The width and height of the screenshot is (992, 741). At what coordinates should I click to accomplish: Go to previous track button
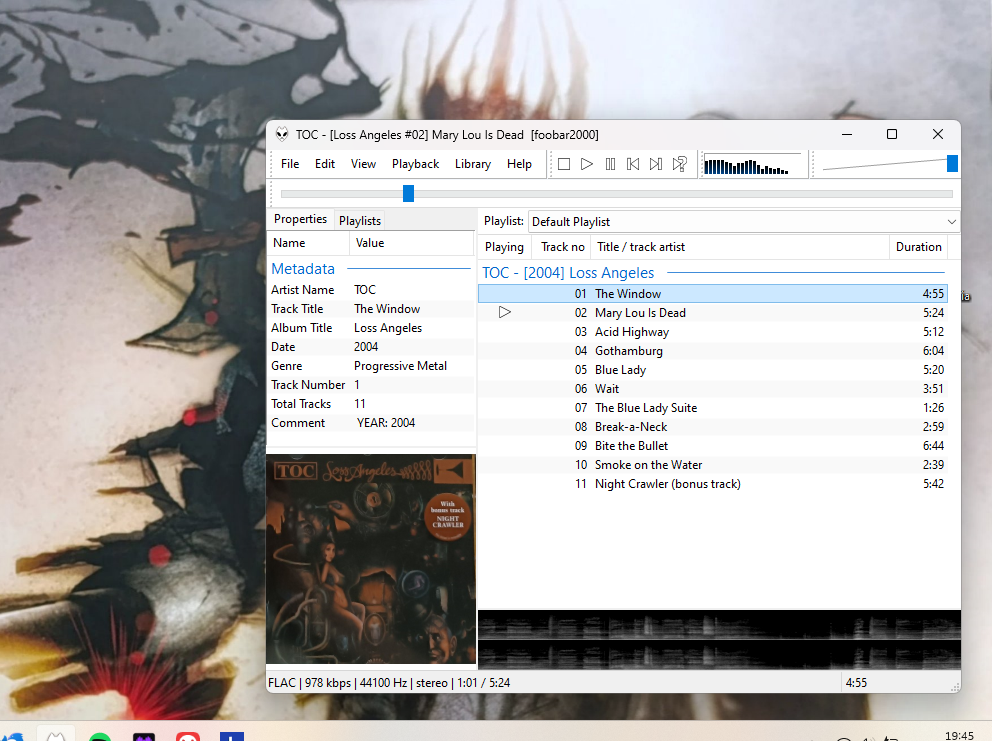[x=633, y=165]
